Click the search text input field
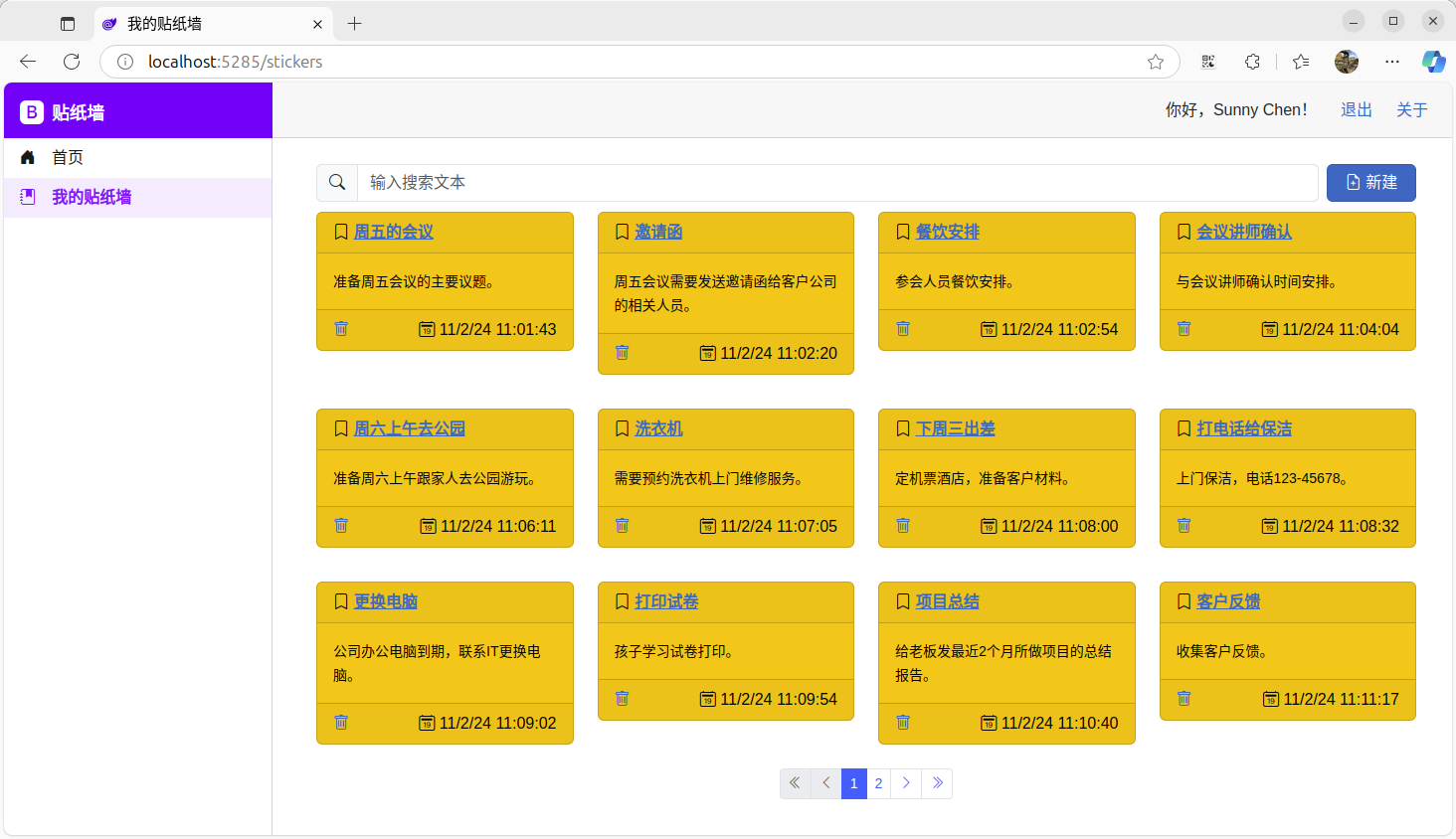The height and width of the screenshot is (839, 1456). coord(696,182)
